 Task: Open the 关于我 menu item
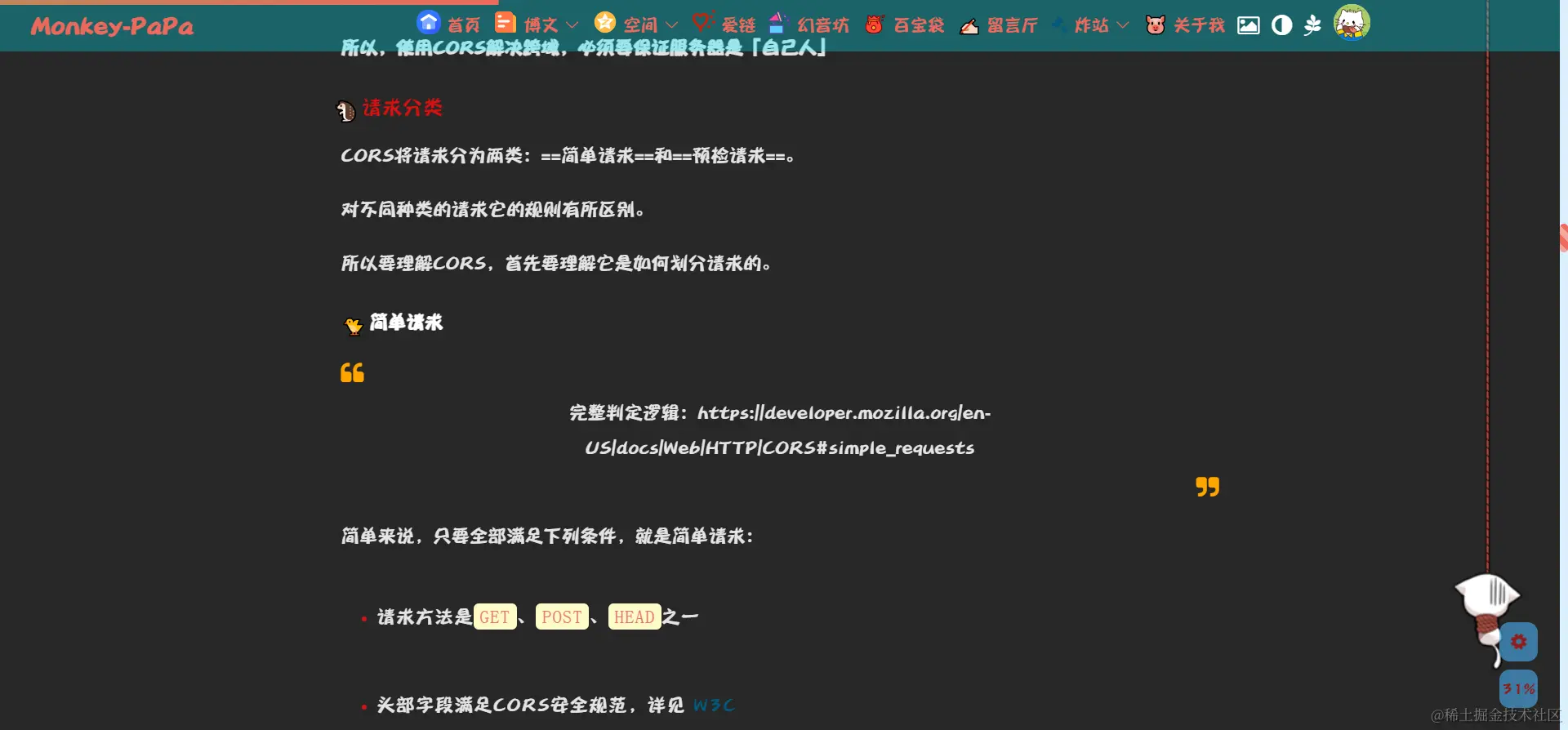point(1200,25)
